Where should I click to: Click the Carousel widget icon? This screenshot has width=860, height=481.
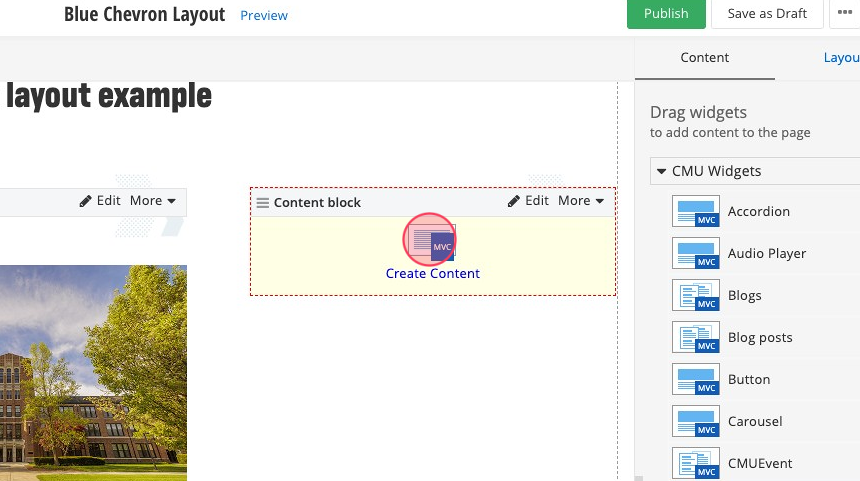coord(697,422)
